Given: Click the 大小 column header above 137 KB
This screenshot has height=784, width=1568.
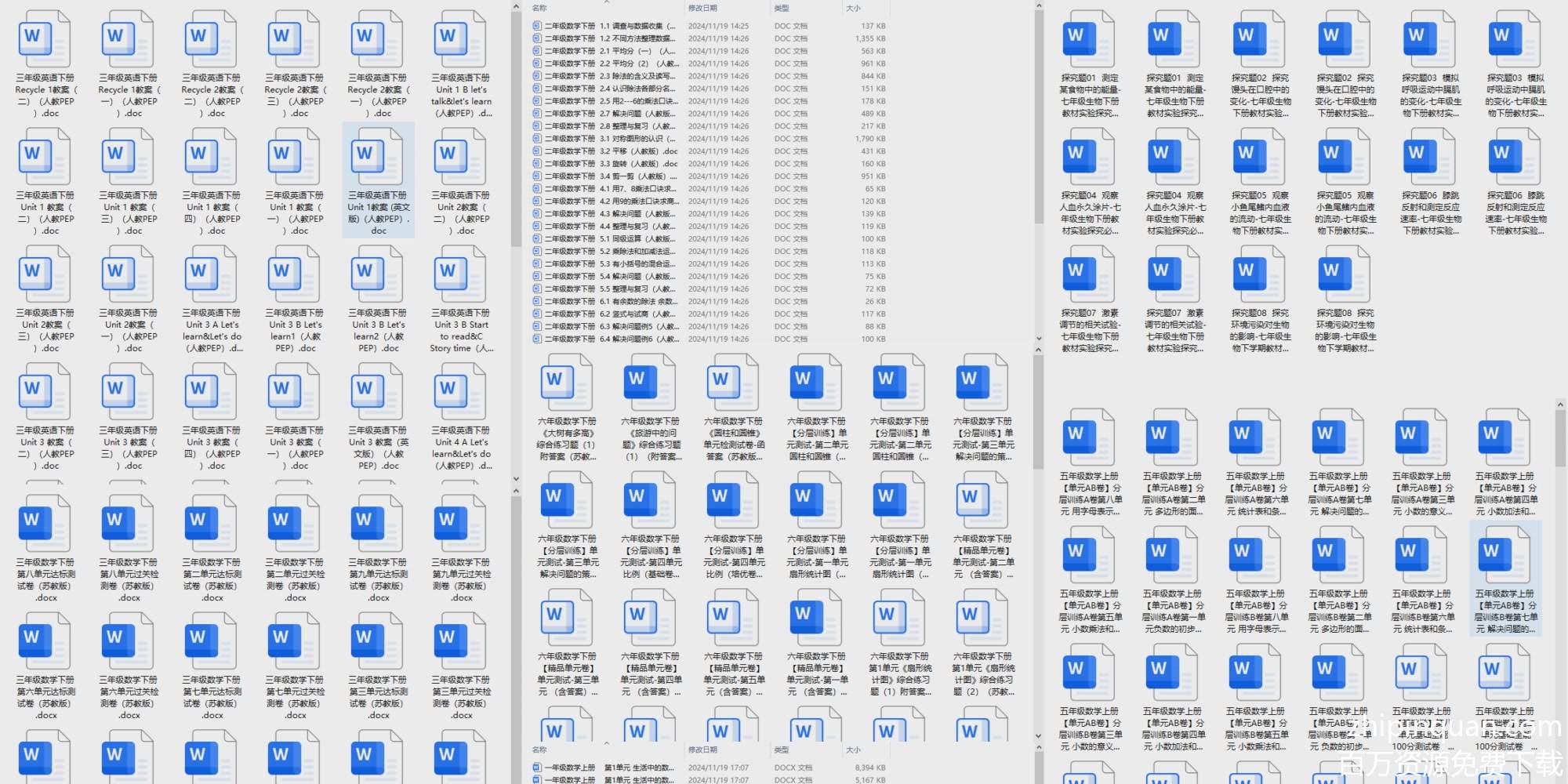Looking at the screenshot, I should point(854,9).
